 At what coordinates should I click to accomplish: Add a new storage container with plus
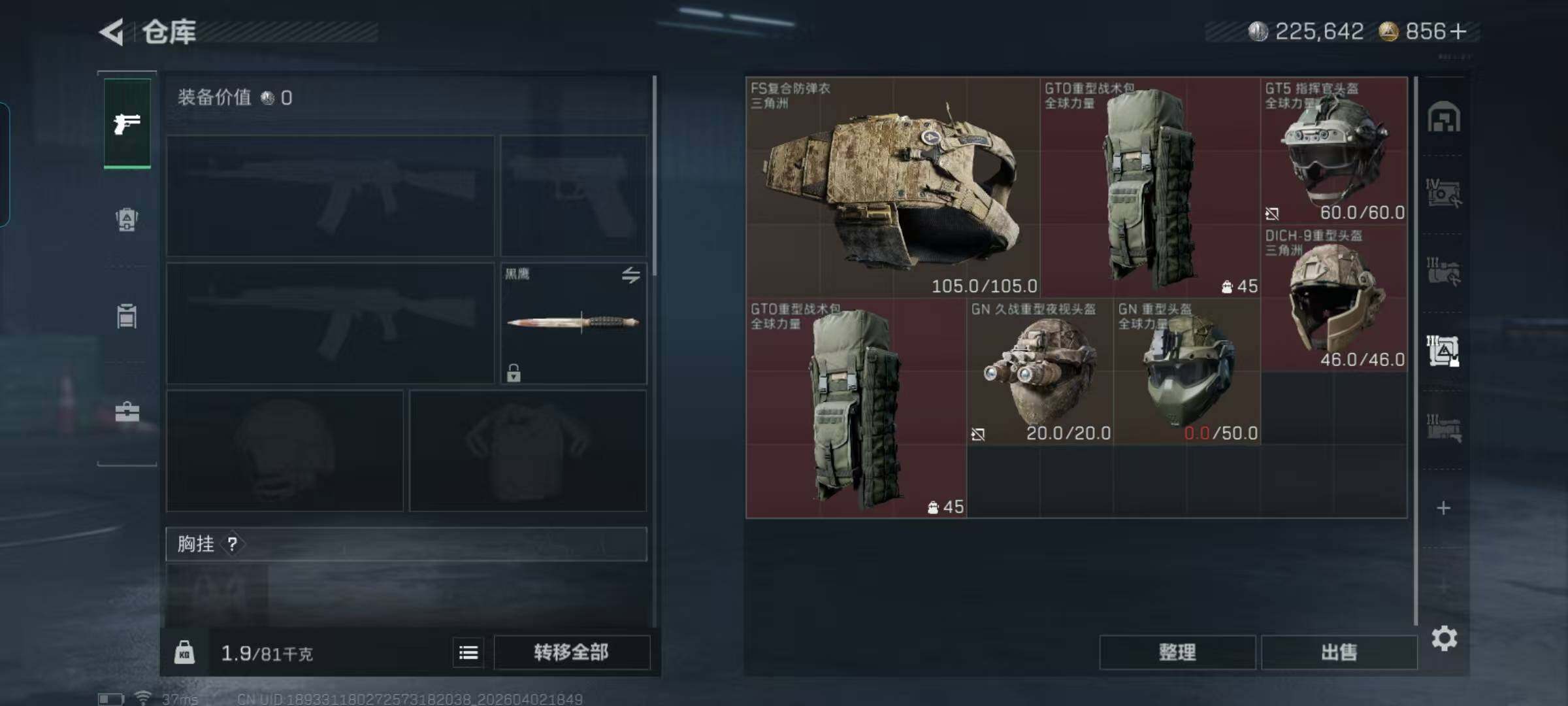pos(1444,508)
